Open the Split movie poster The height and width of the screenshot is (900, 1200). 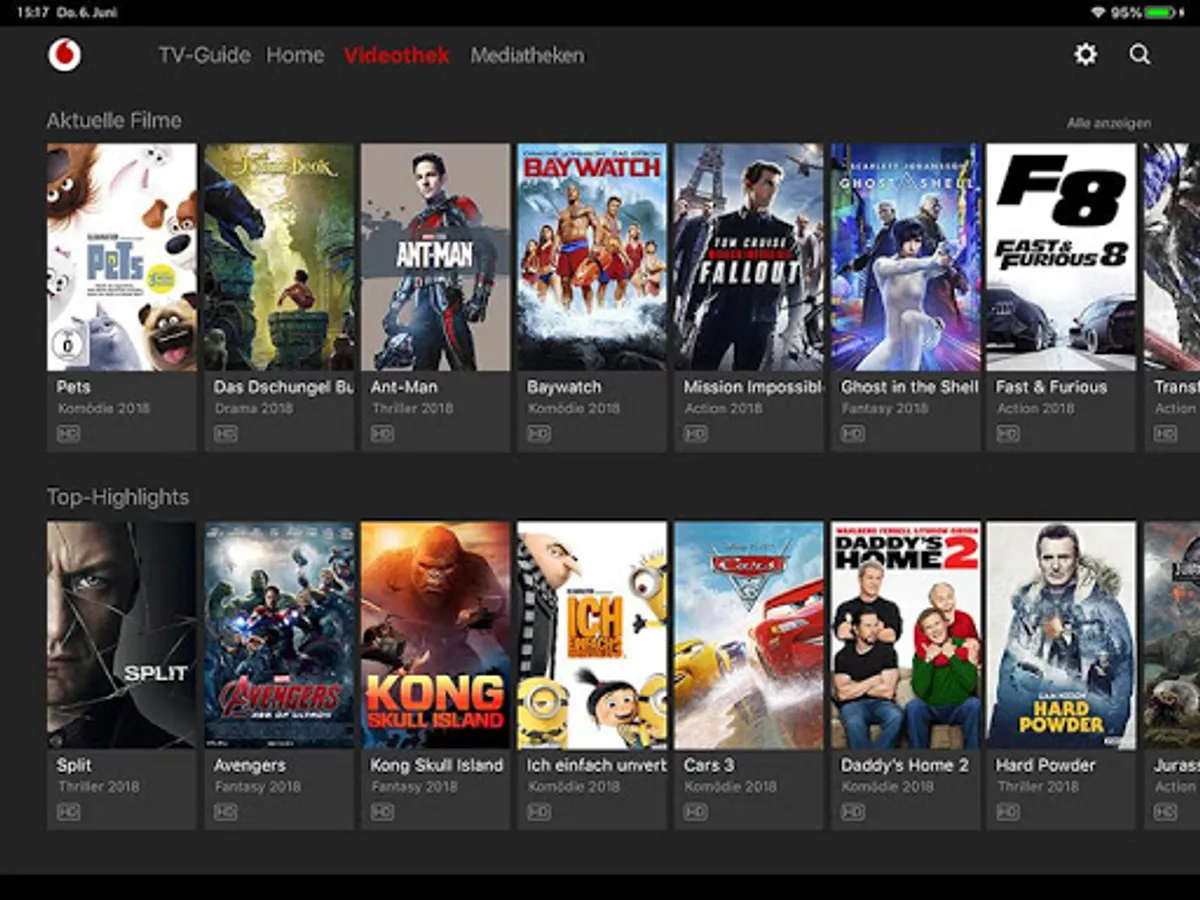(122, 635)
